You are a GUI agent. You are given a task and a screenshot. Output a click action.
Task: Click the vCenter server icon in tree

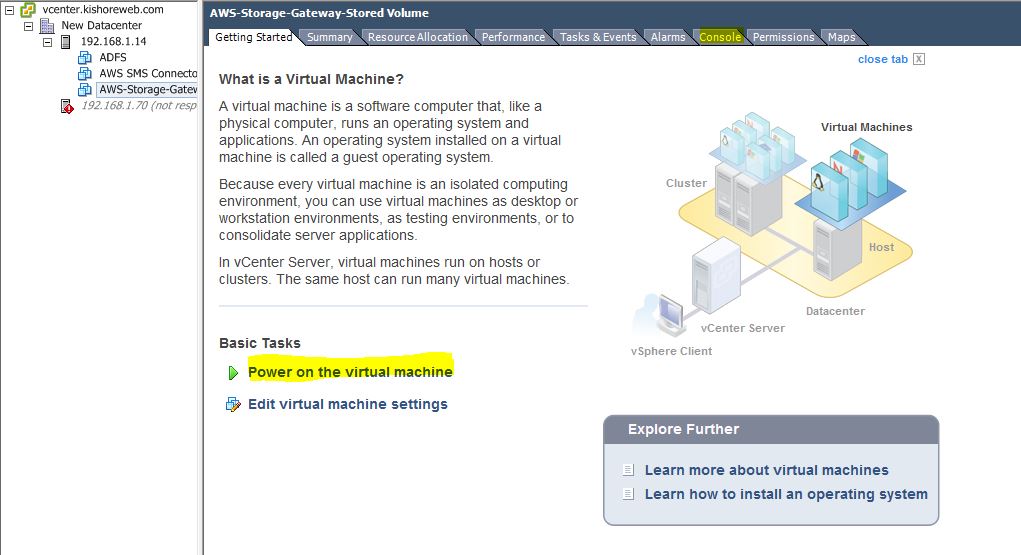coord(28,9)
